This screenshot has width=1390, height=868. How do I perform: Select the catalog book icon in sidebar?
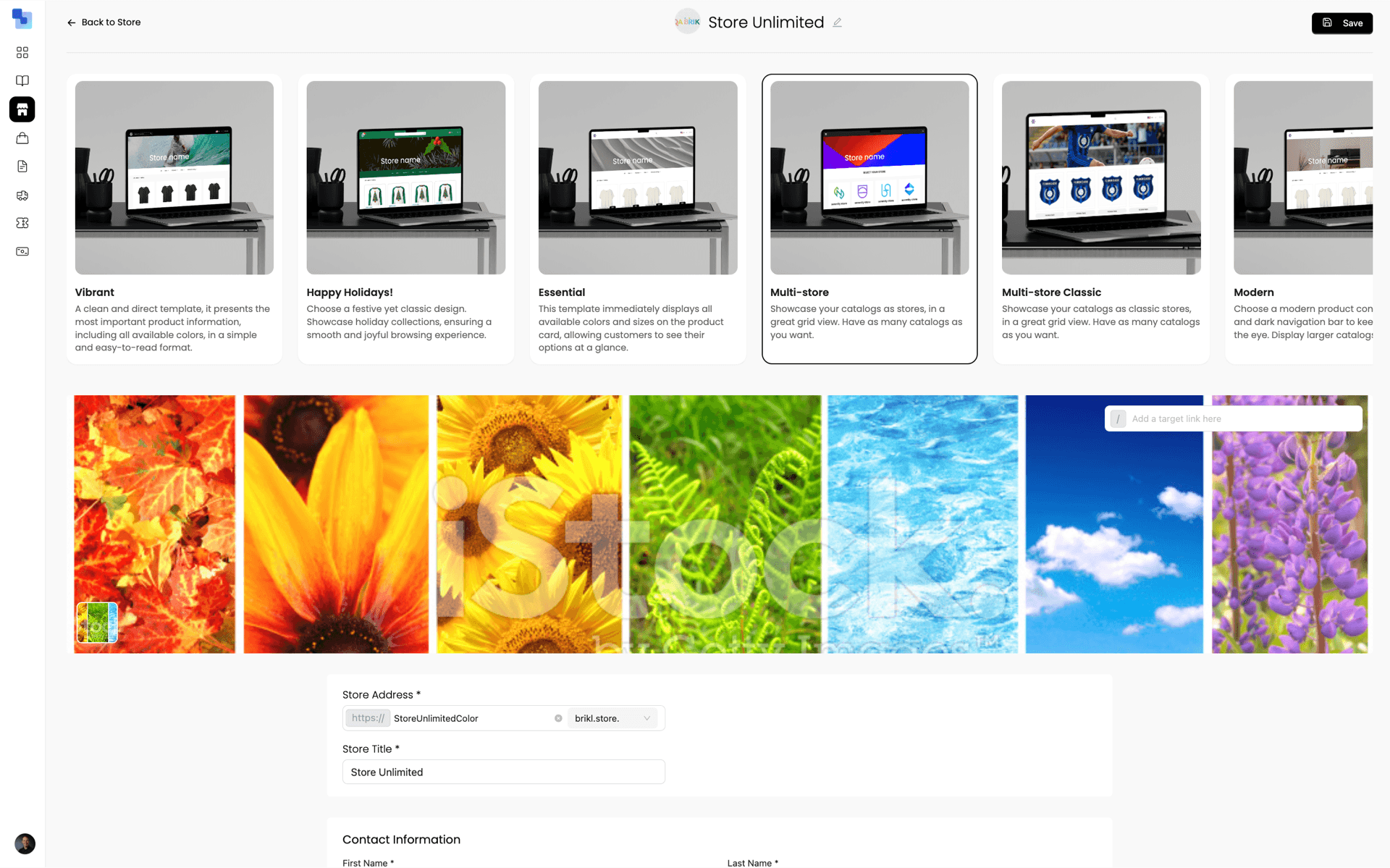(x=22, y=80)
